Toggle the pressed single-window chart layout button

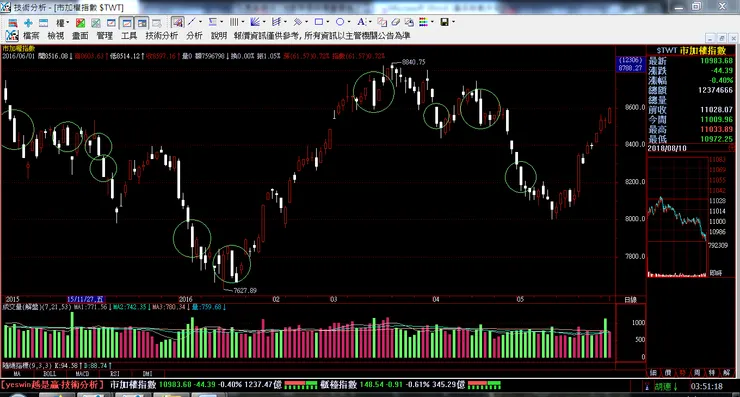tap(126, 22)
